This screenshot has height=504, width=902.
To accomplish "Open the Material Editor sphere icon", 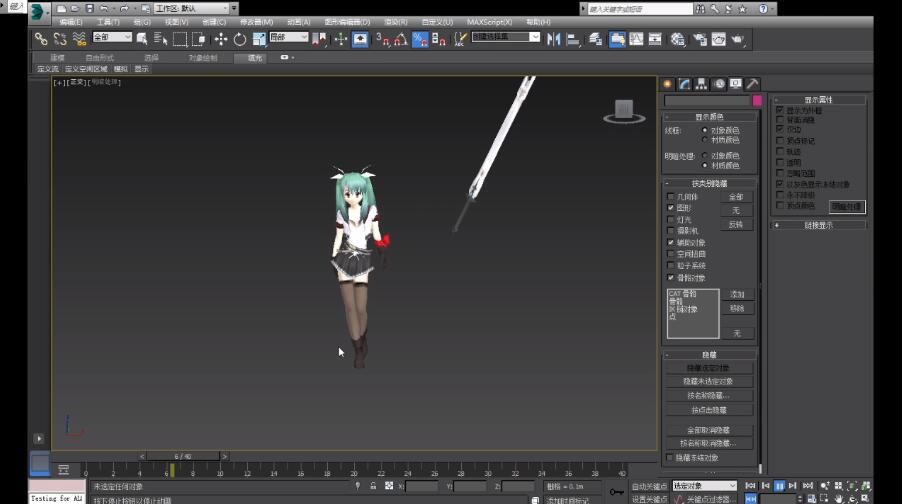I will pos(678,39).
